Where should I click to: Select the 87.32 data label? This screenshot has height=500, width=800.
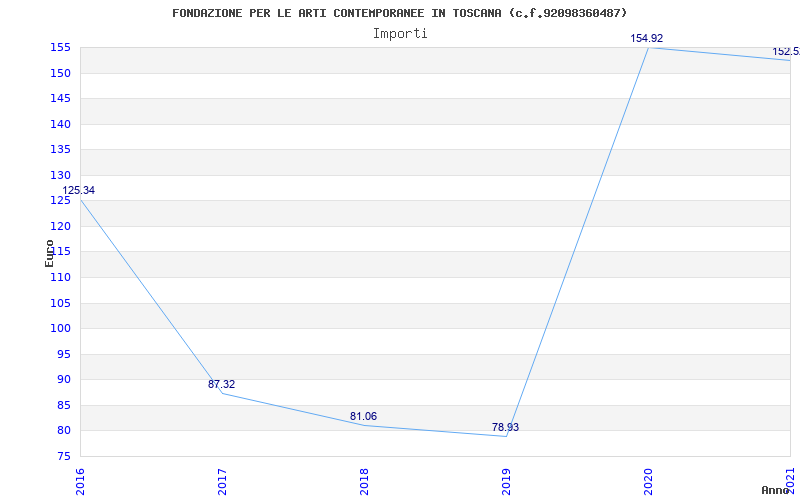[x=221, y=385]
